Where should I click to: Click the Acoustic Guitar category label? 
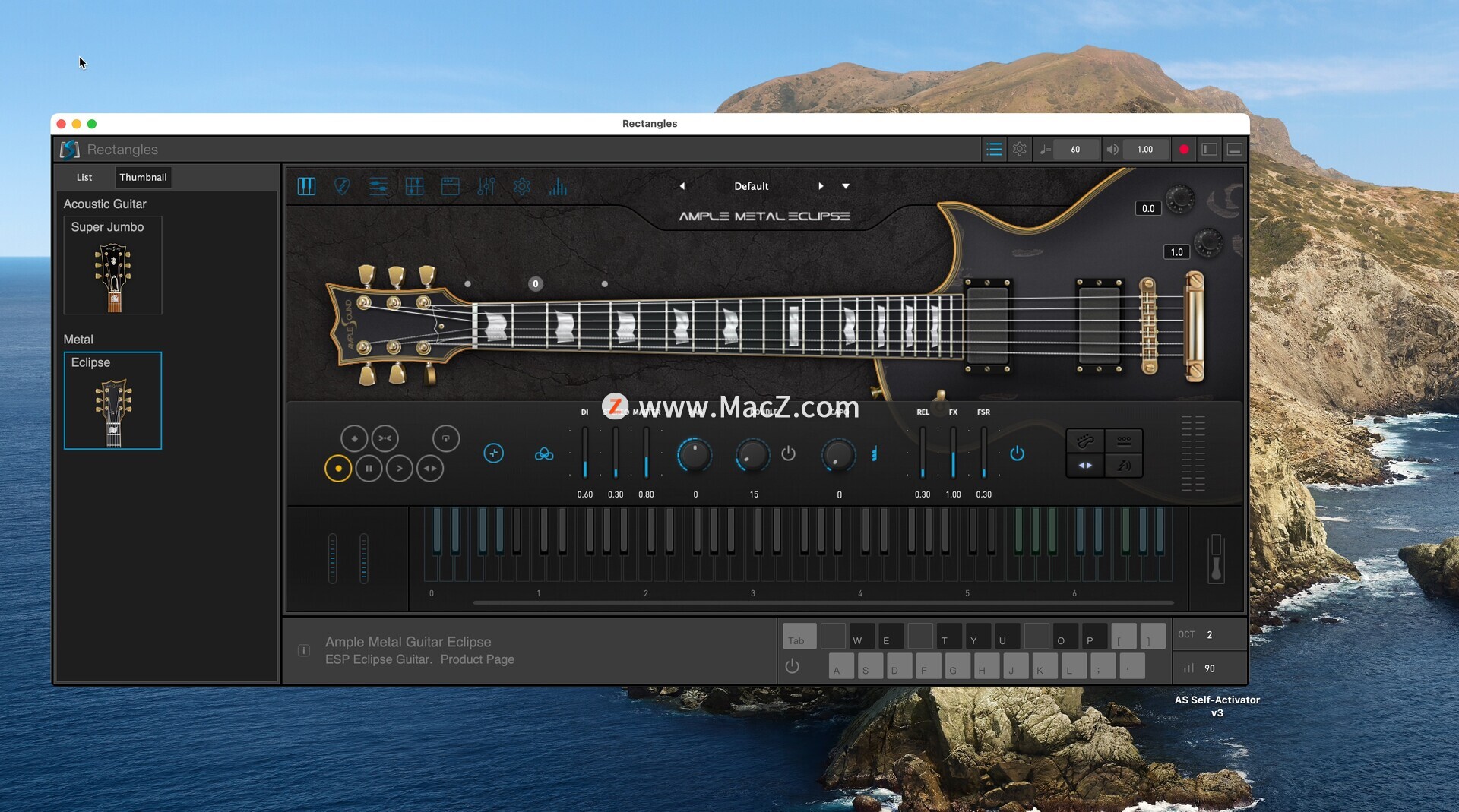point(105,204)
